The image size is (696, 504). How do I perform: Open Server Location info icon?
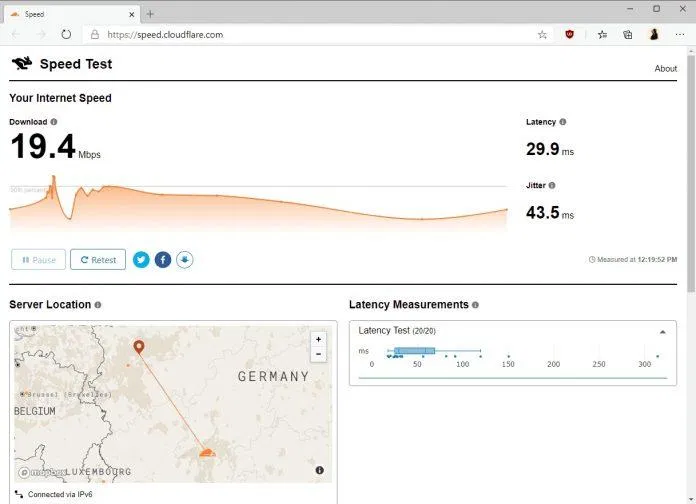coord(98,305)
